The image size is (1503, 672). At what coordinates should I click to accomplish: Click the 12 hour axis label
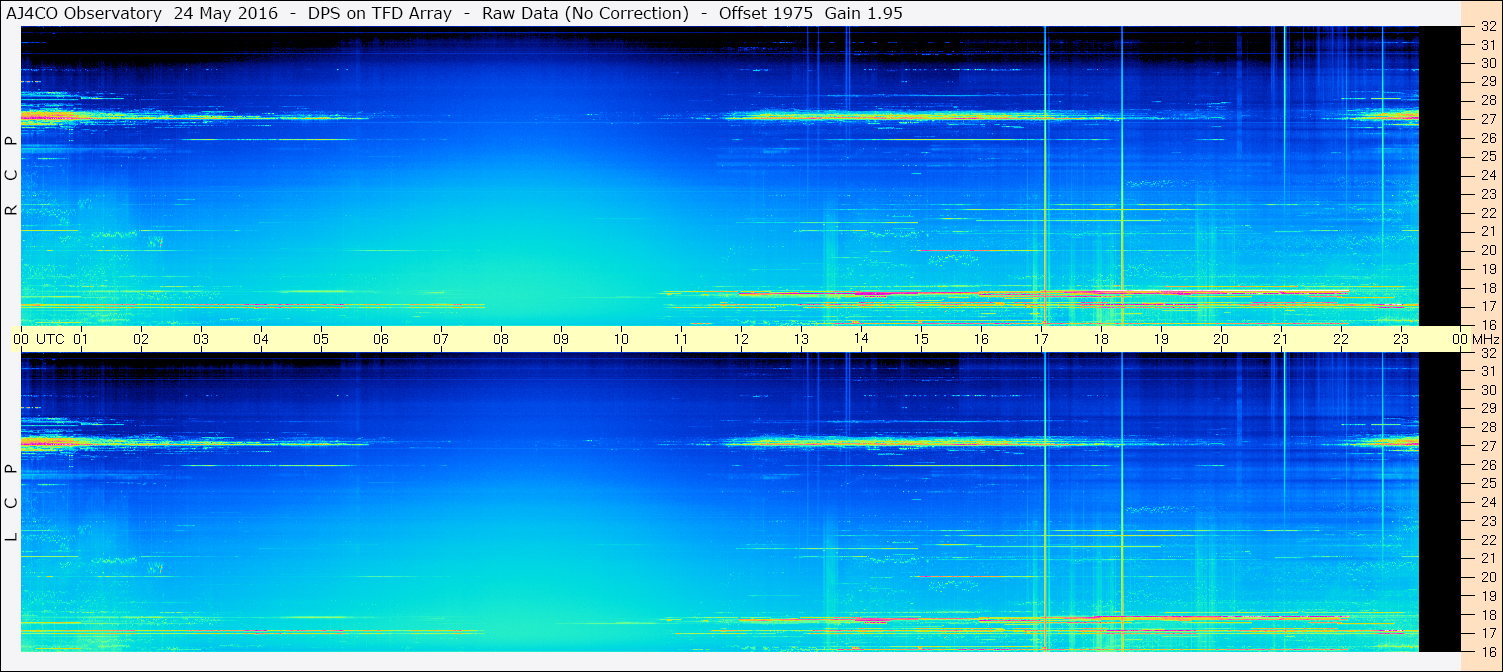click(x=741, y=339)
